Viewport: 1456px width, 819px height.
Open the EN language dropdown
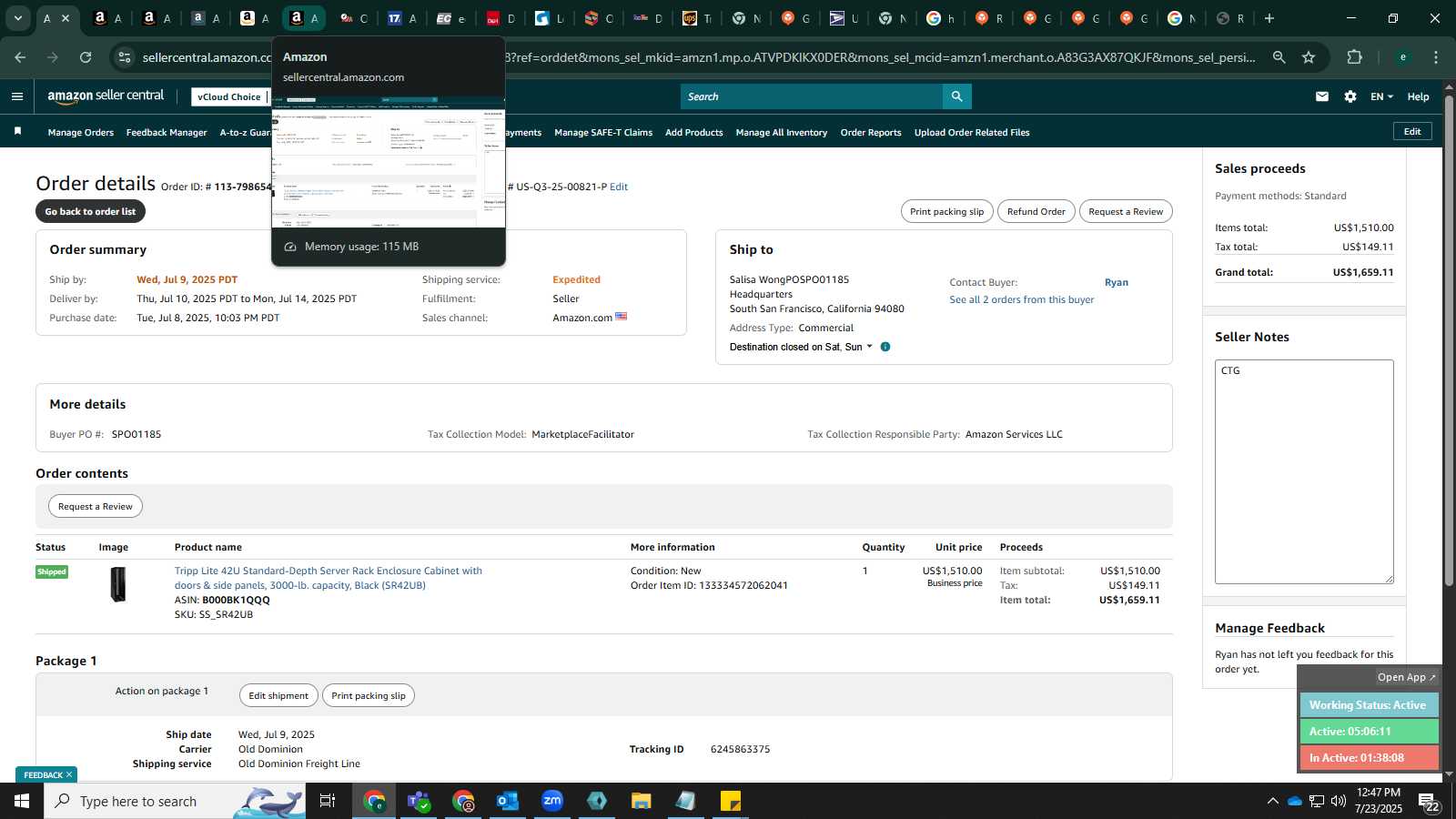click(x=1381, y=96)
